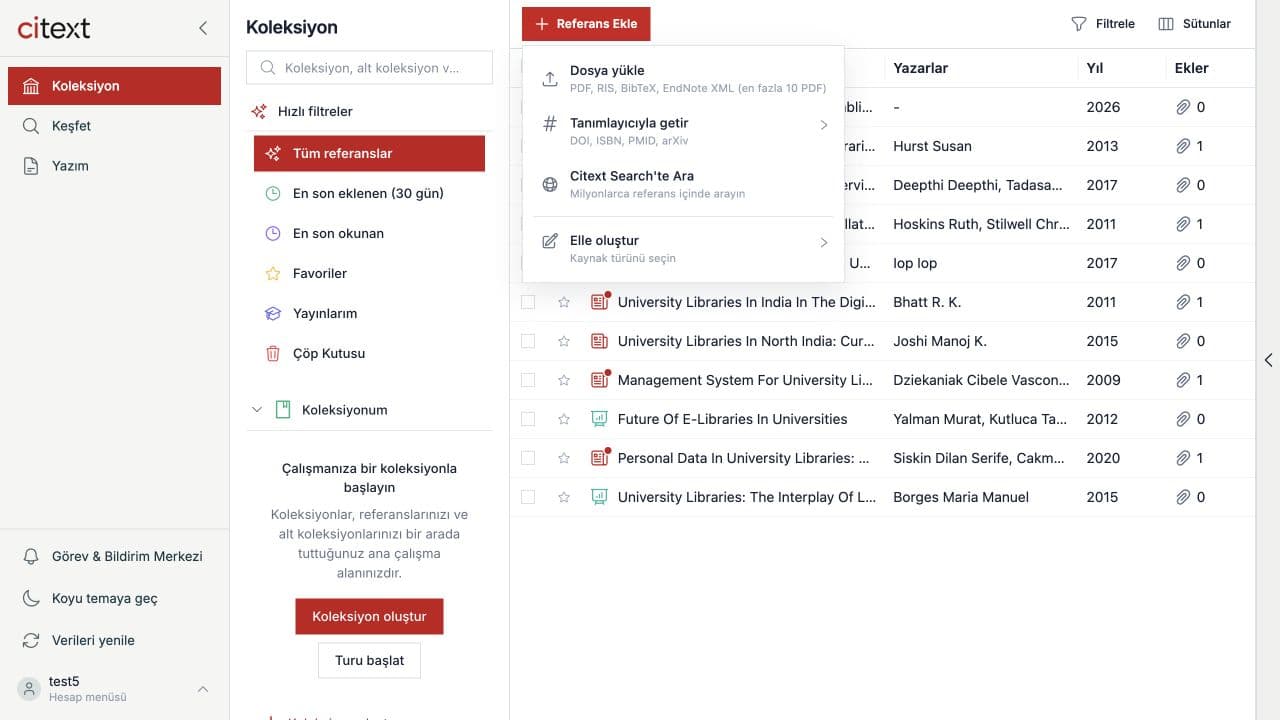Open Sütunlar column settings

[1194, 24]
